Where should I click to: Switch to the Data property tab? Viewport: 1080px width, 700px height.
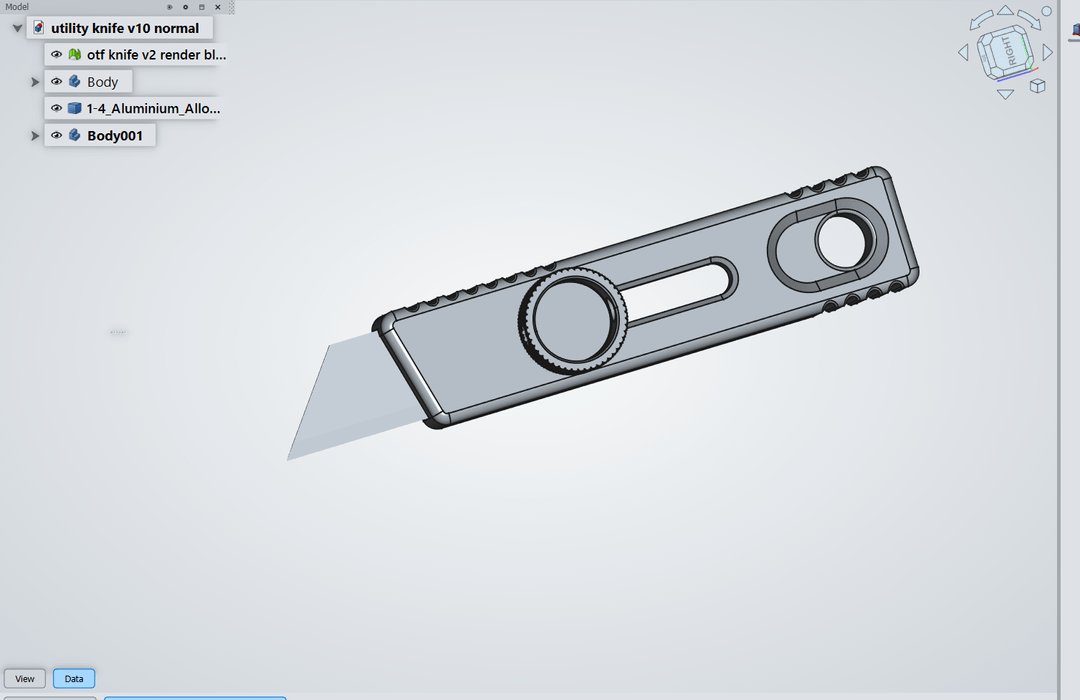pos(74,679)
